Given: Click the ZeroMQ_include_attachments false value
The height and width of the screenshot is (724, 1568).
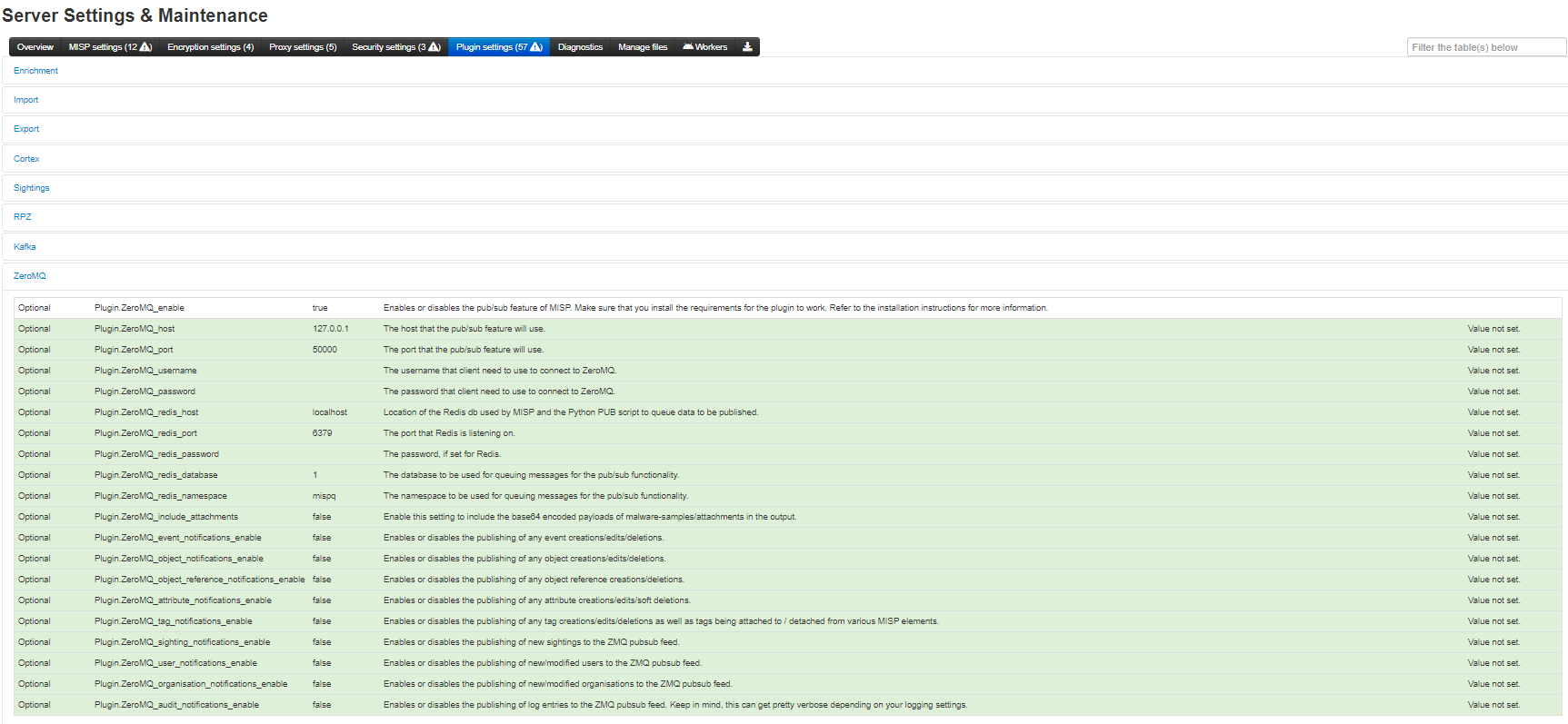Looking at the screenshot, I should [322, 517].
